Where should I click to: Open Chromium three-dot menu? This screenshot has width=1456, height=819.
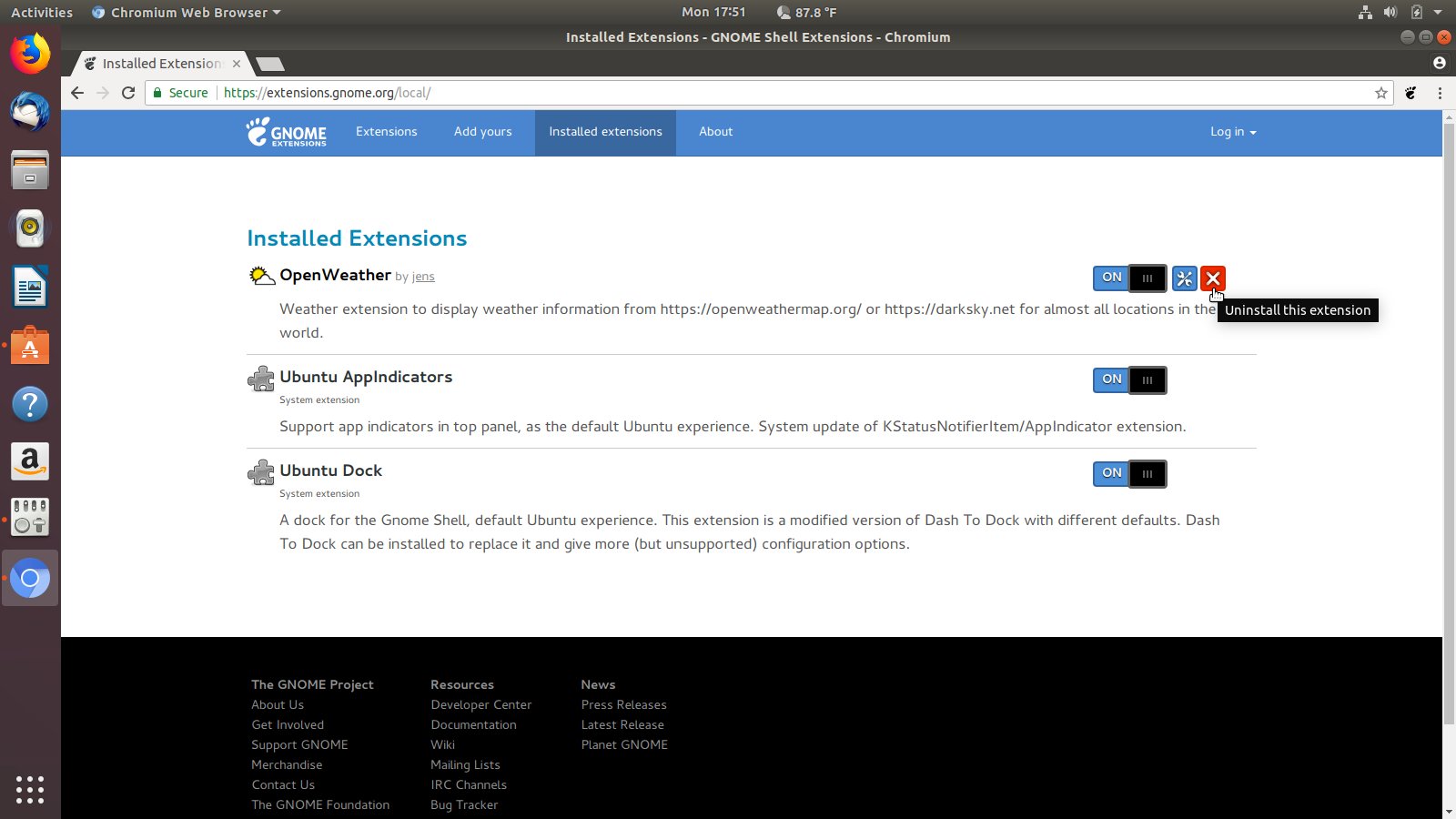(1440, 93)
